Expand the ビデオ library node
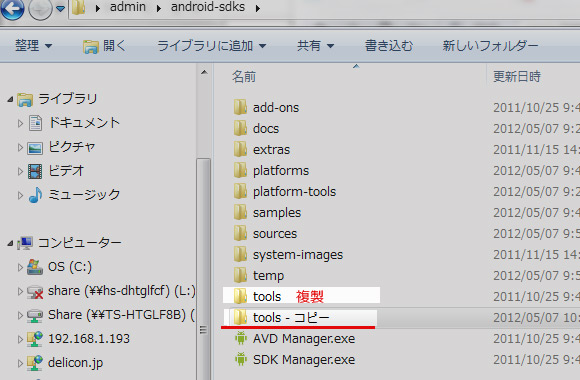The width and height of the screenshot is (580, 380). coord(20,171)
